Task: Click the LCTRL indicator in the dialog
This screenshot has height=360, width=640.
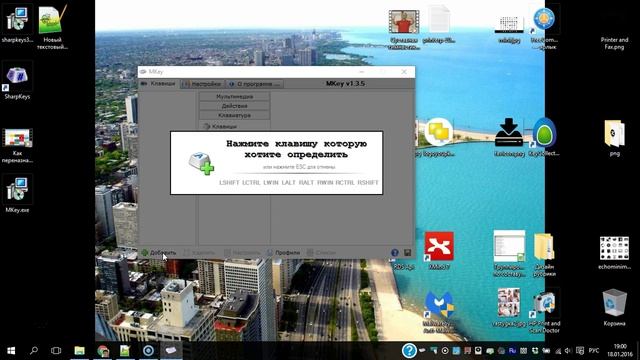Action: 251,182
